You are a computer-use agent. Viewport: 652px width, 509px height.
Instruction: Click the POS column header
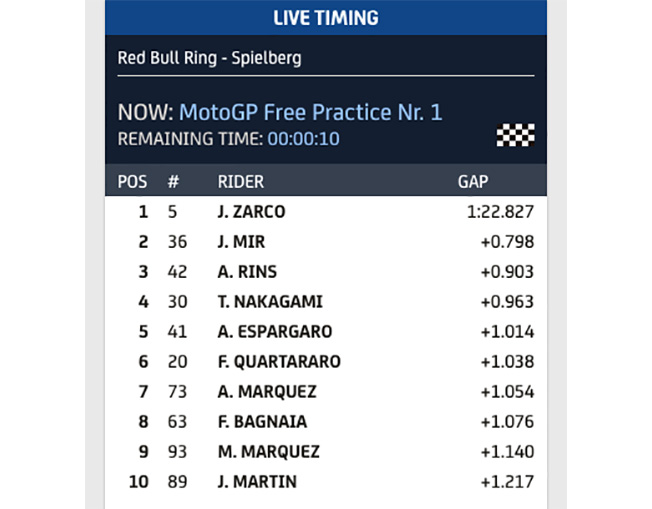(x=132, y=182)
